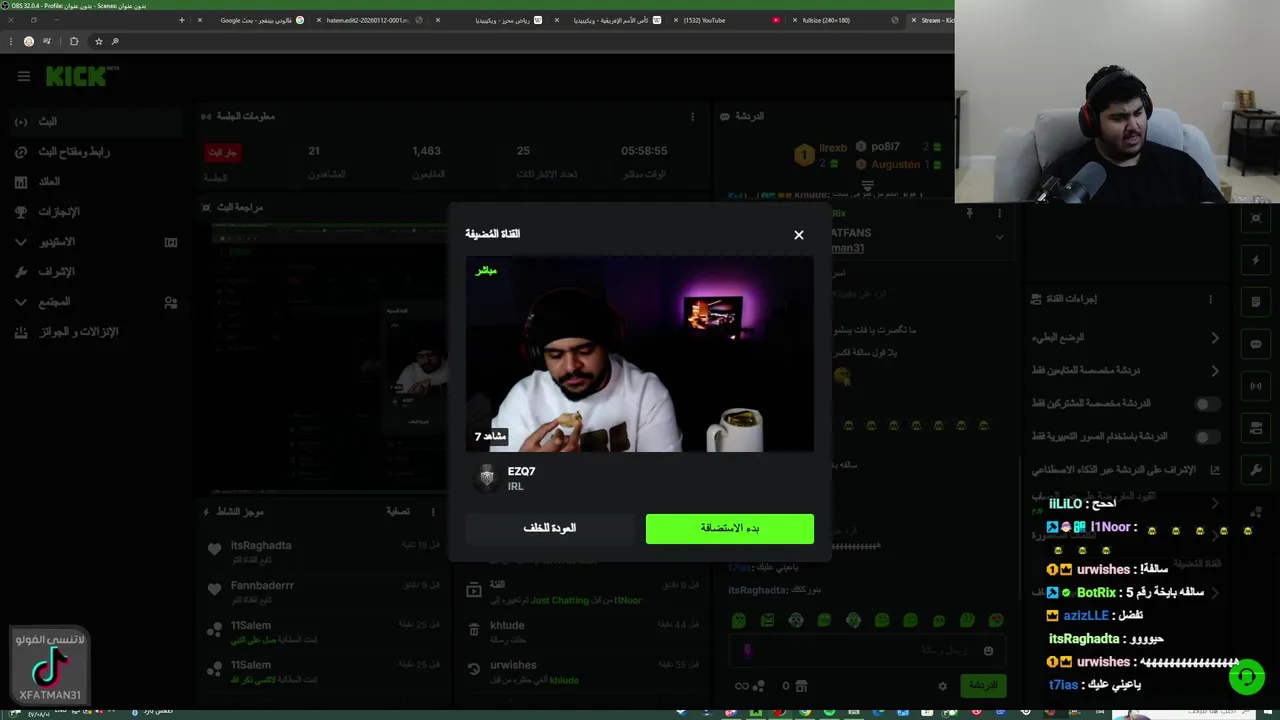Toggle subscribers-only chat switch
The width and height of the screenshot is (1280, 720).
point(1207,404)
